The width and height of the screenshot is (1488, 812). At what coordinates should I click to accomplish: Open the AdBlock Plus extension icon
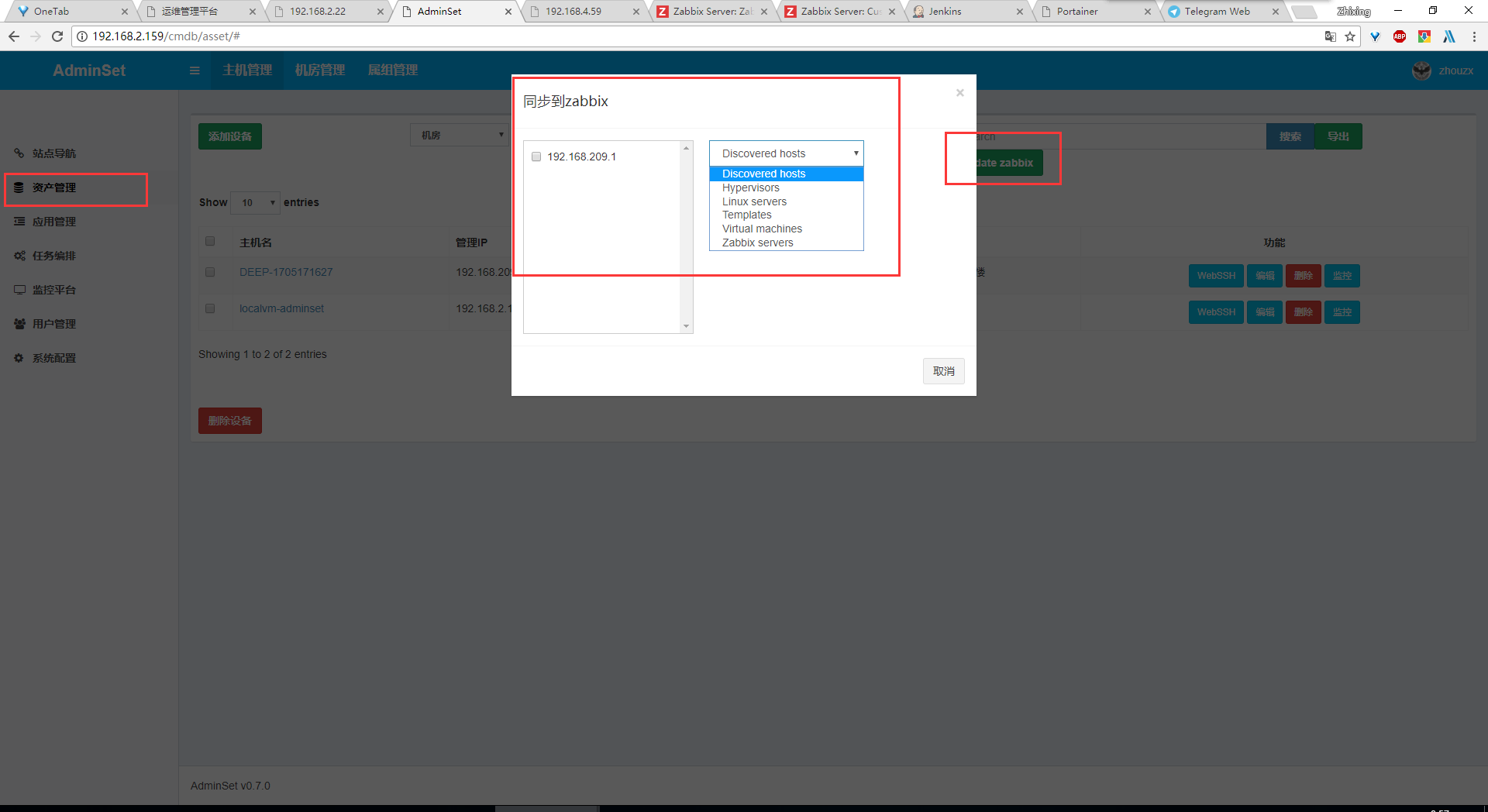click(1400, 36)
